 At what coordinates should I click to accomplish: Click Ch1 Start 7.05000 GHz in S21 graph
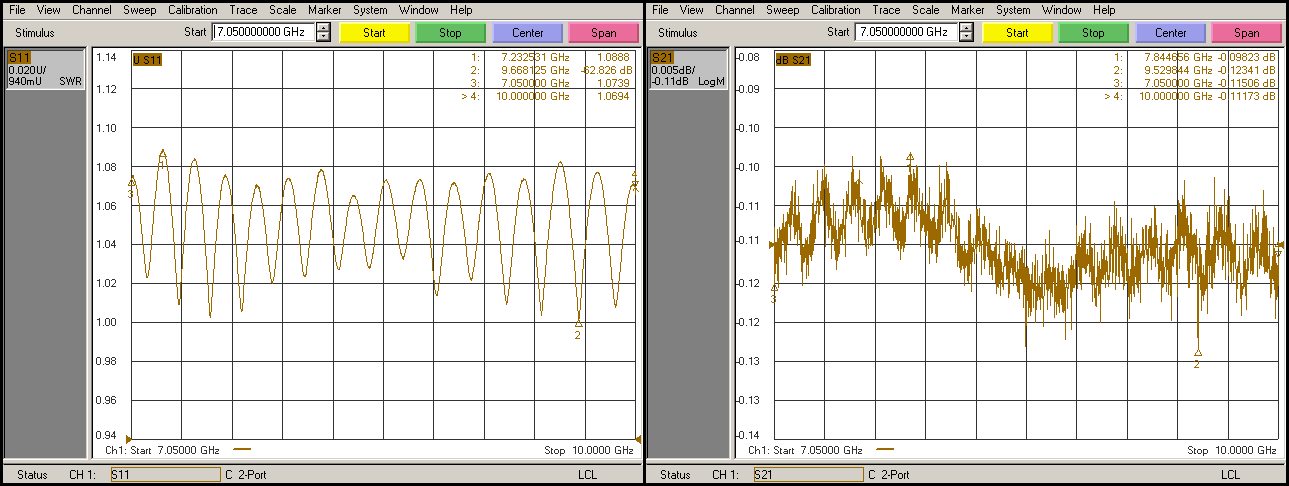tap(805, 450)
